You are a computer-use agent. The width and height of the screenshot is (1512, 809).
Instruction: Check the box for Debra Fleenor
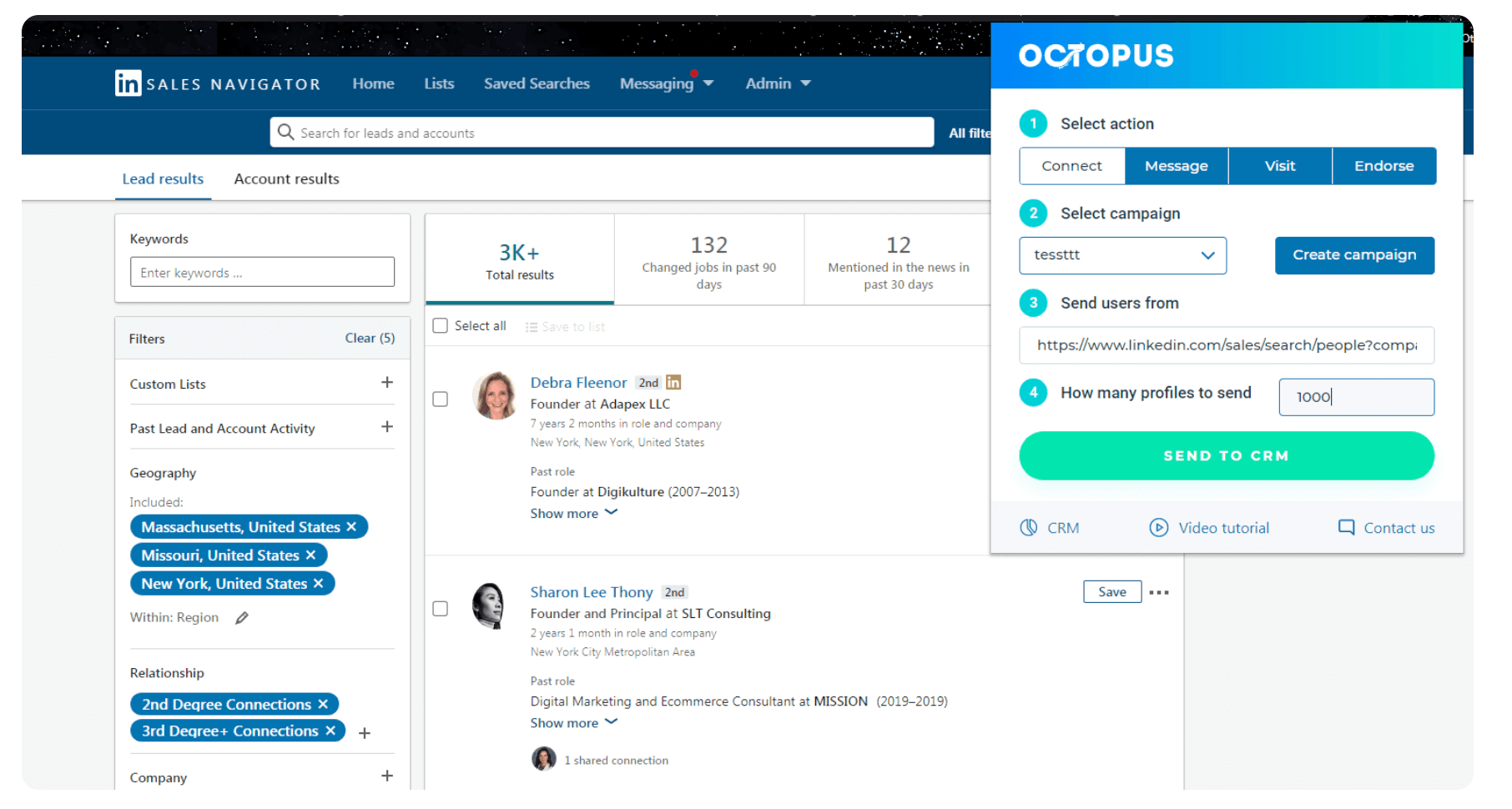click(x=441, y=399)
